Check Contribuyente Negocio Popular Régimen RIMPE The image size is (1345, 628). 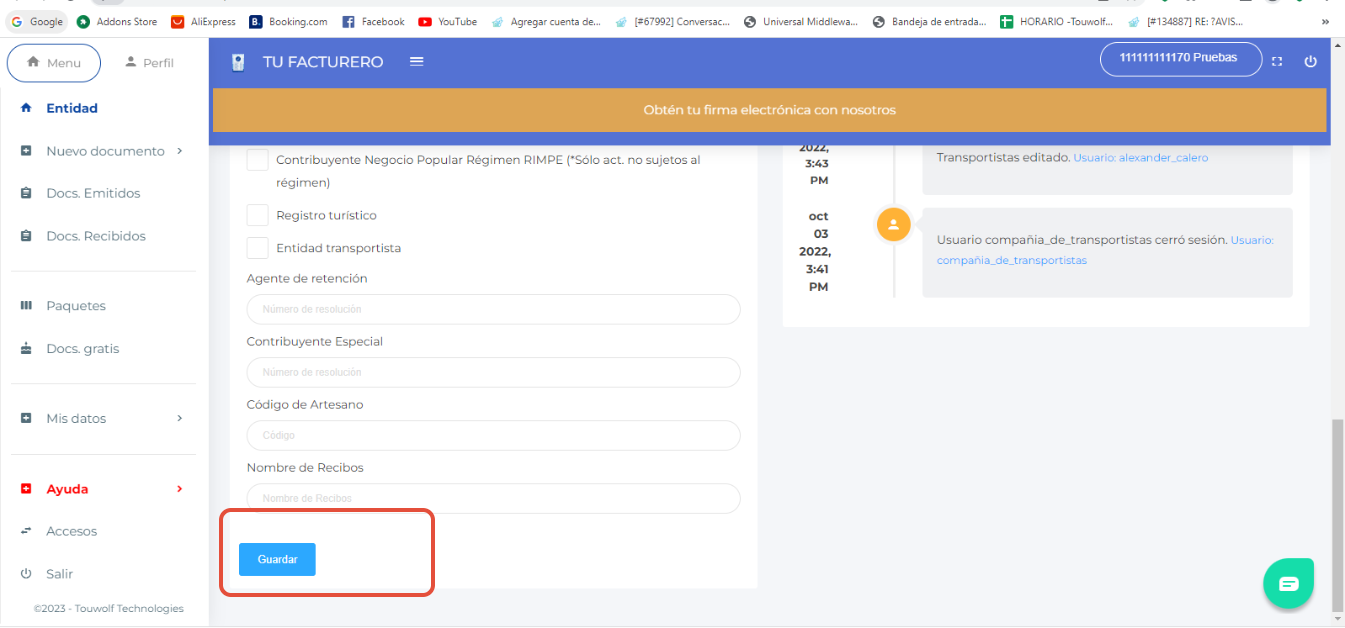[x=257, y=160]
